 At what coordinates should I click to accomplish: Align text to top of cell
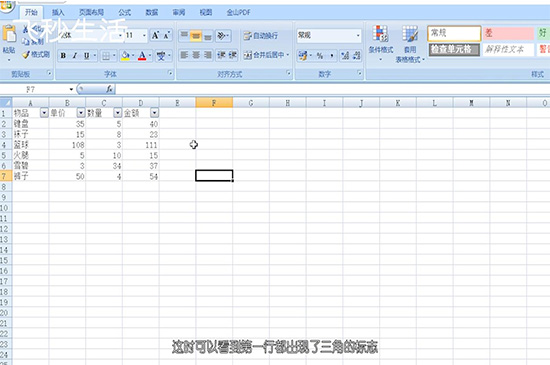(x=184, y=35)
